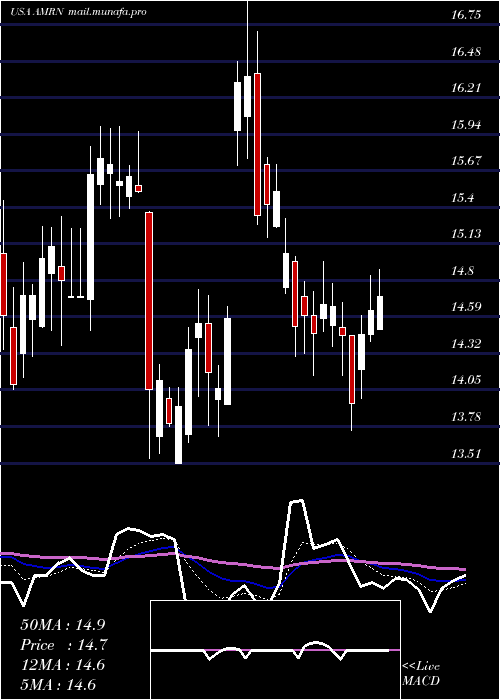
Task: Click the 15.13 price axis label
Action: click(466, 233)
